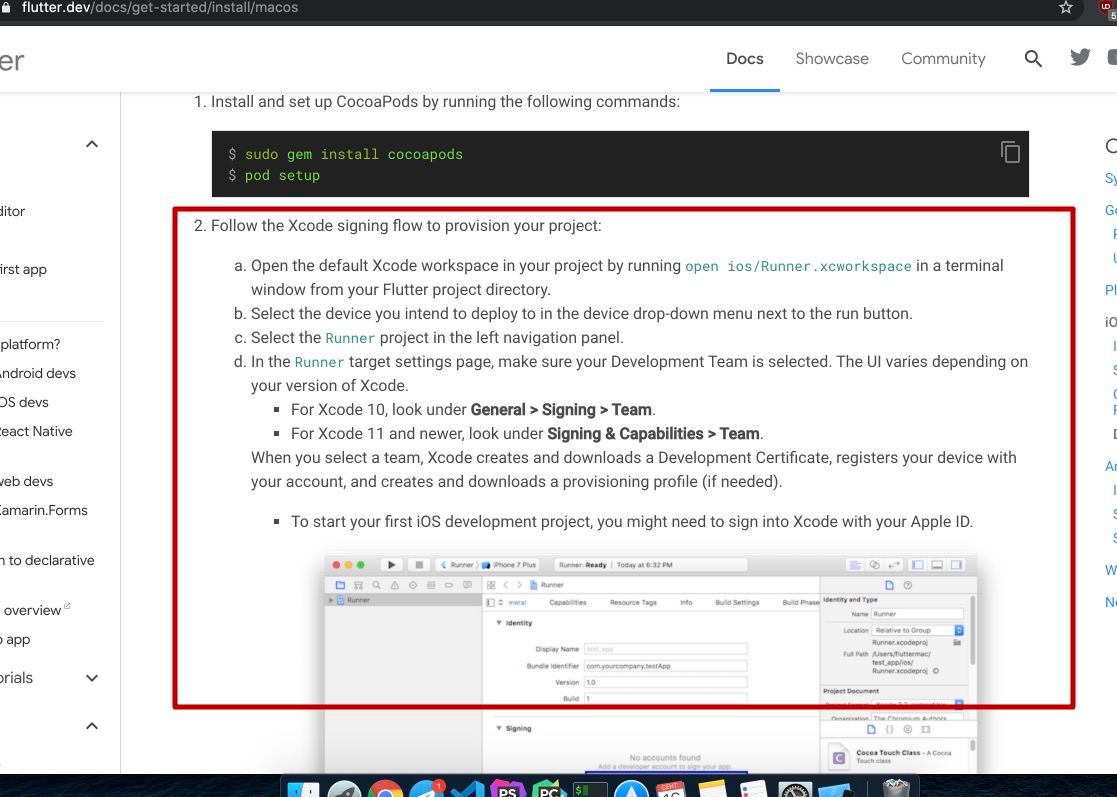Viewport: 1117px width, 797px height.
Task: Click 'Runner' code in step c
Action: [350, 338]
